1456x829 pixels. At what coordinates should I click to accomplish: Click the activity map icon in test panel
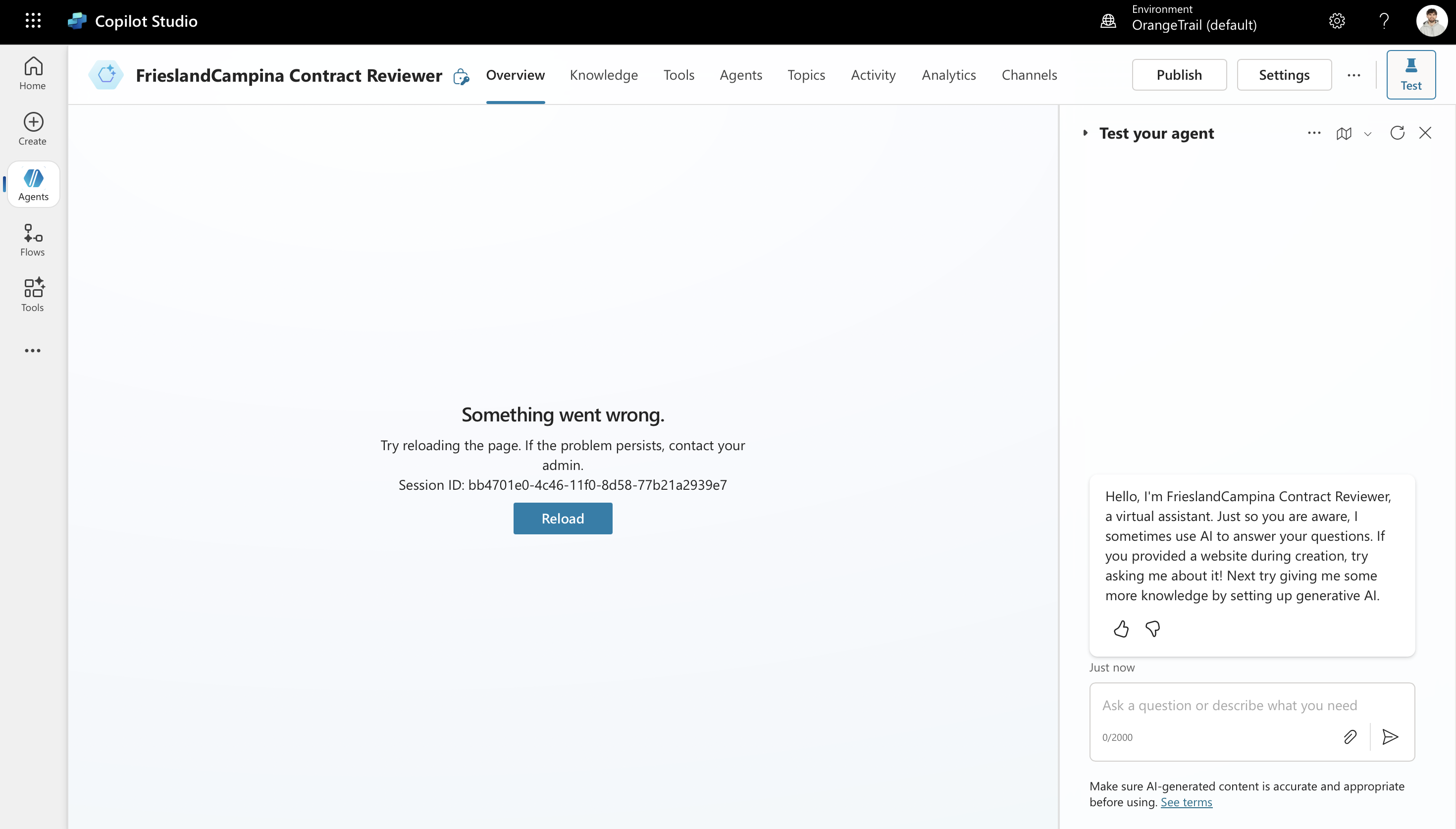(1344, 133)
